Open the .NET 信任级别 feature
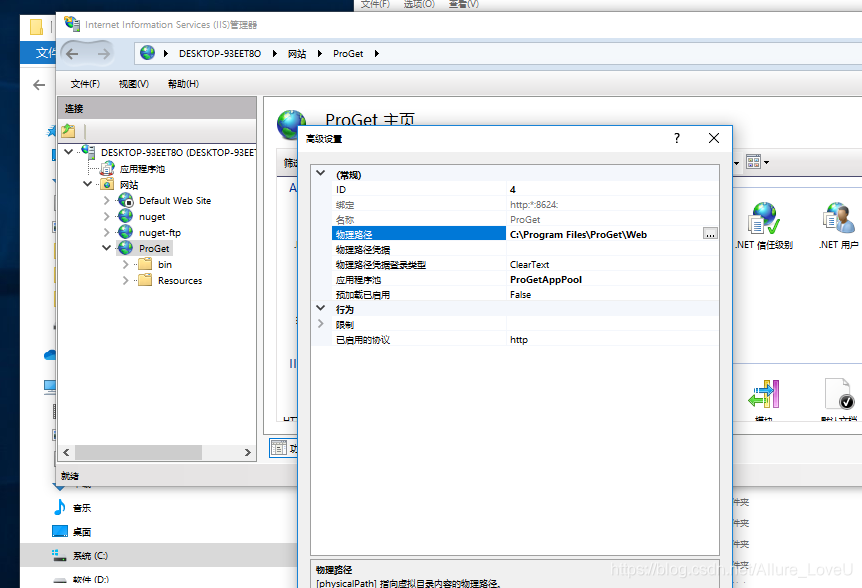This screenshot has width=862, height=588. click(762, 222)
